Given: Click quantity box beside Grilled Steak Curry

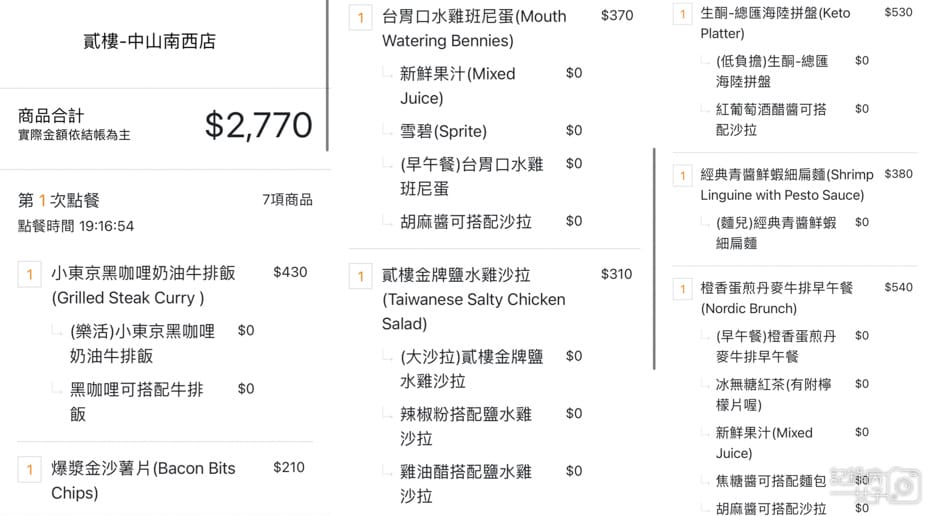Looking at the screenshot, I should click(29, 274).
